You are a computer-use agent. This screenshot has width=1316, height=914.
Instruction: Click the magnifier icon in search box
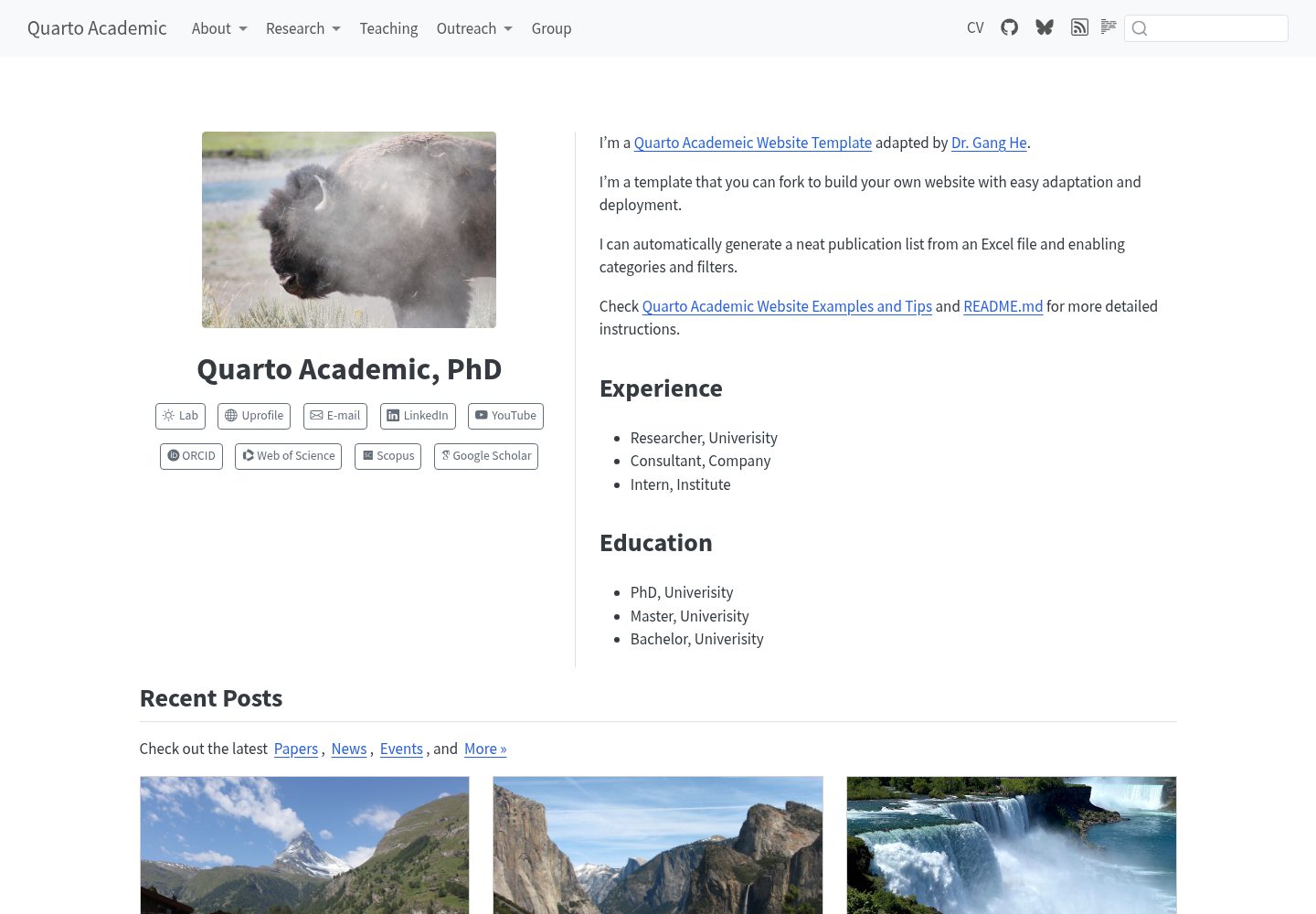[1140, 28]
